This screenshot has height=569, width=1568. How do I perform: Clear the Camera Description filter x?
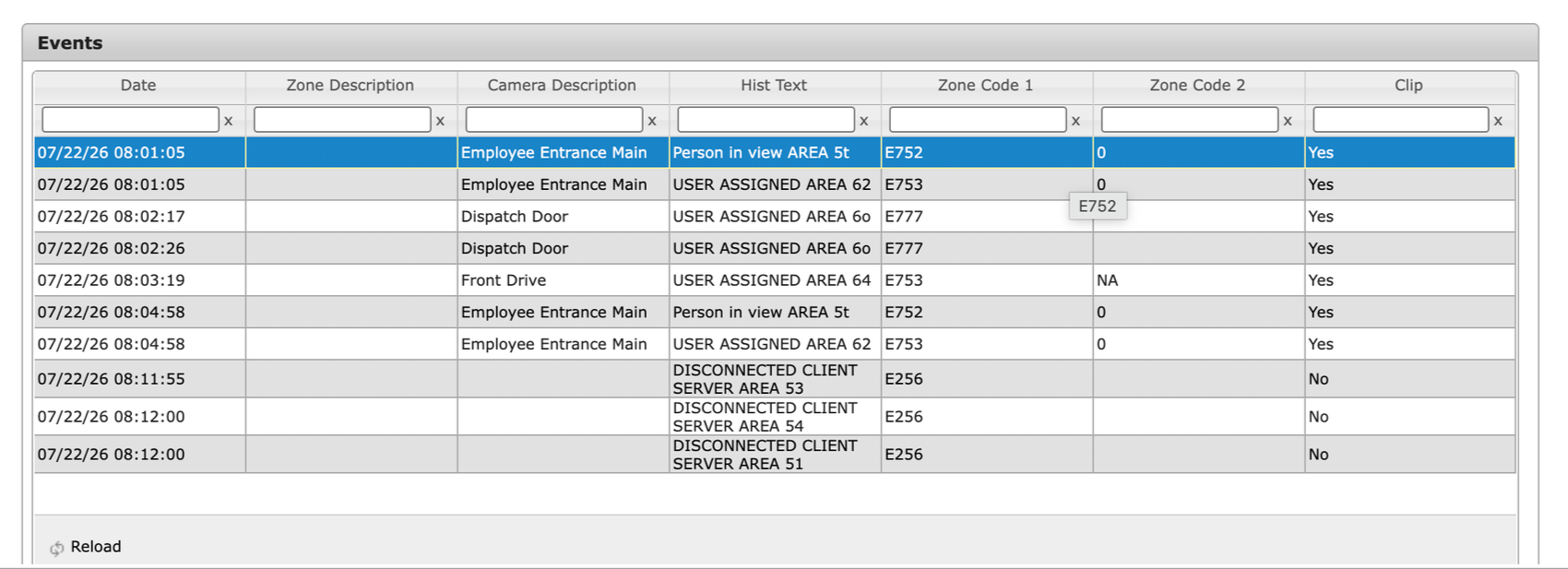tap(652, 121)
